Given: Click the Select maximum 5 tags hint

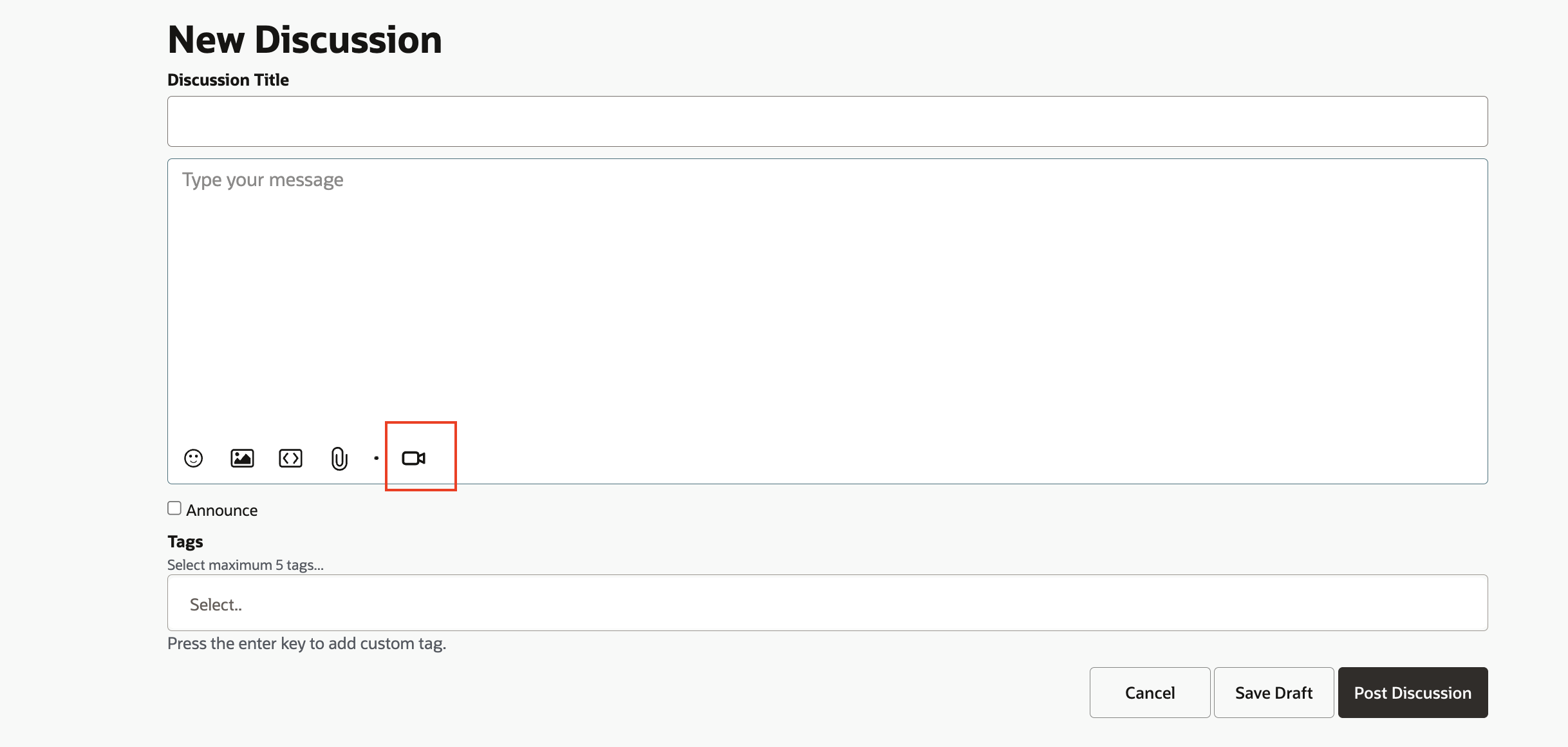Looking at the screenshot, I should click(x=245, y=565).
